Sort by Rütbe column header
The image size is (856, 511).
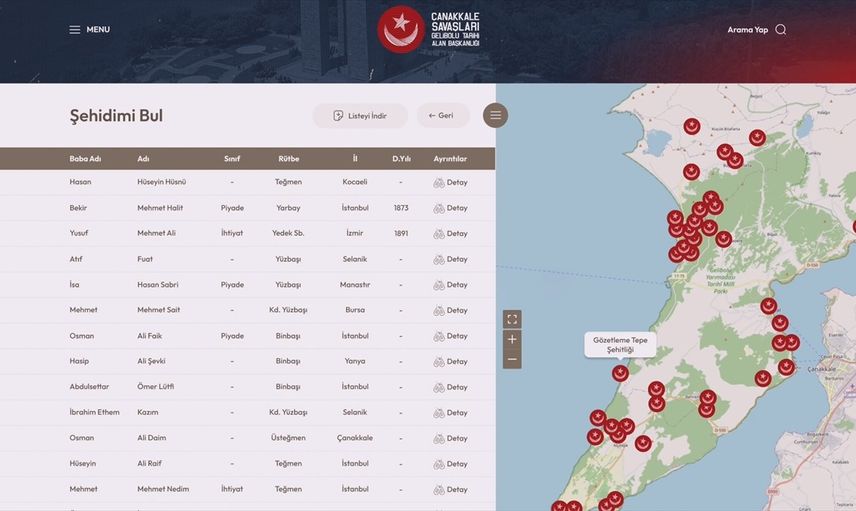coord(288,159)
